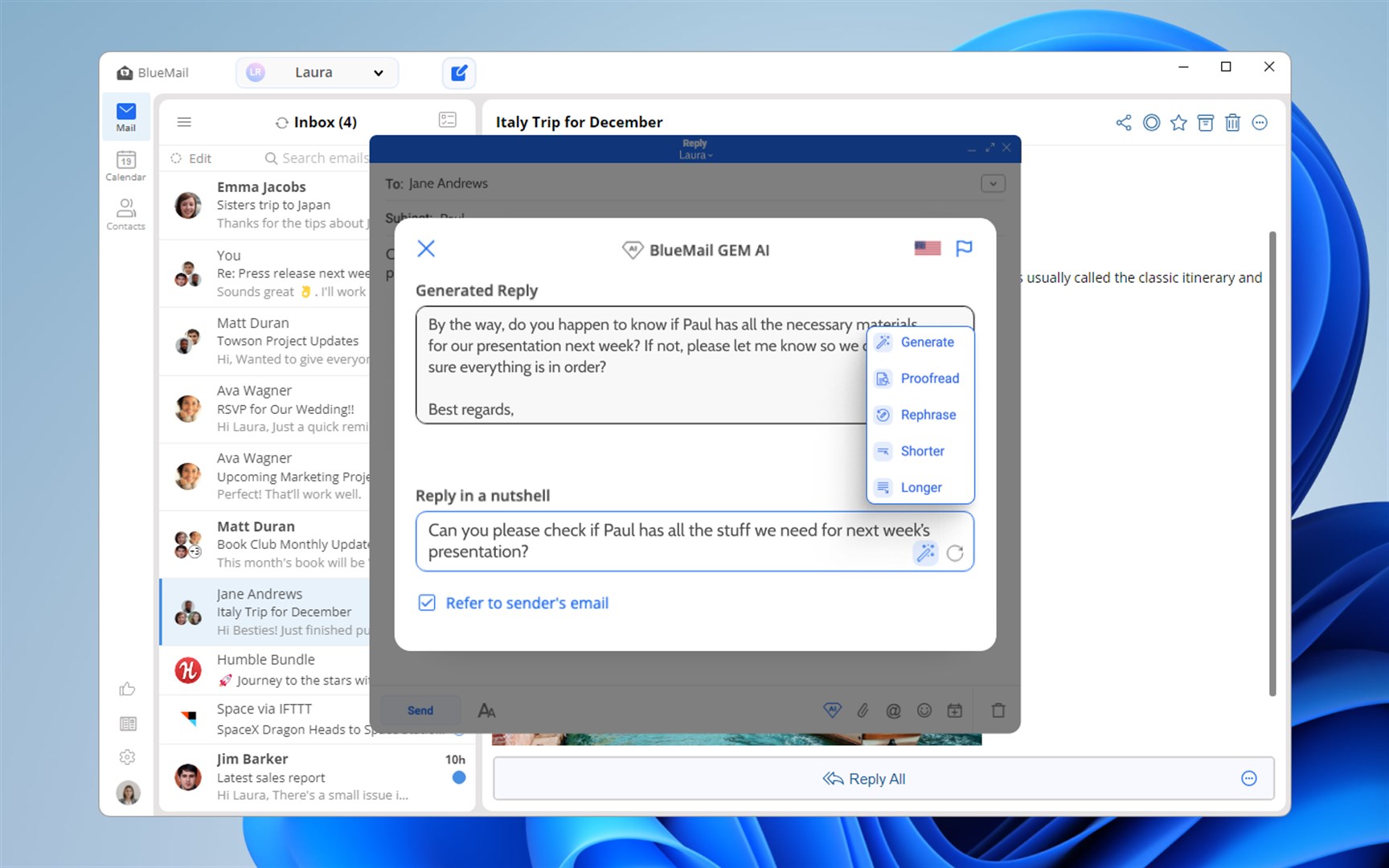This screenshot has height=868, width=1389.
Task: Select the Contacts item in the left sidebar
Action: pyautogui.click(x=125, y=213)
